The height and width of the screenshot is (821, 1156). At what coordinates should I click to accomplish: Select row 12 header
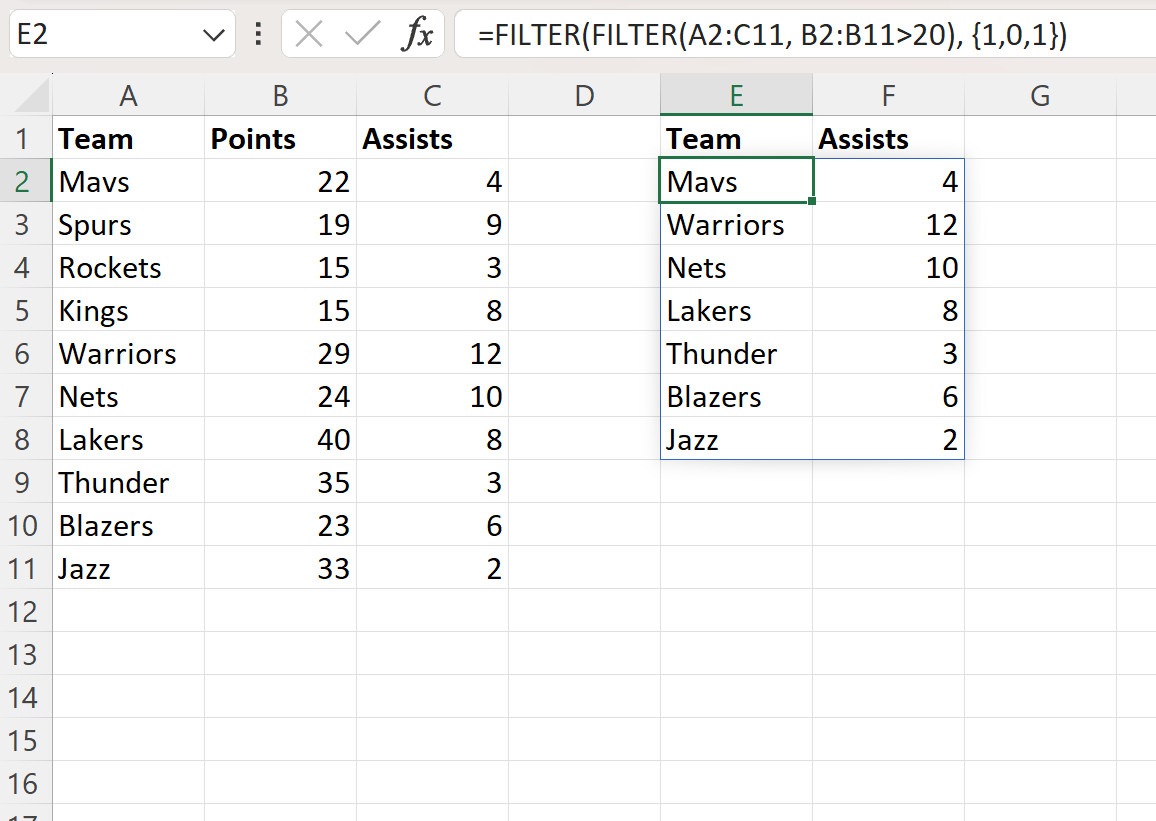(26, 611)
